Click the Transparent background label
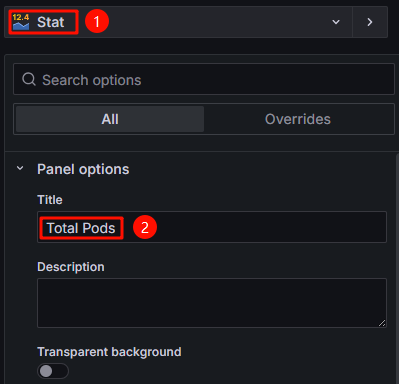Screen dimensions: 399x384 click(109, 352)
